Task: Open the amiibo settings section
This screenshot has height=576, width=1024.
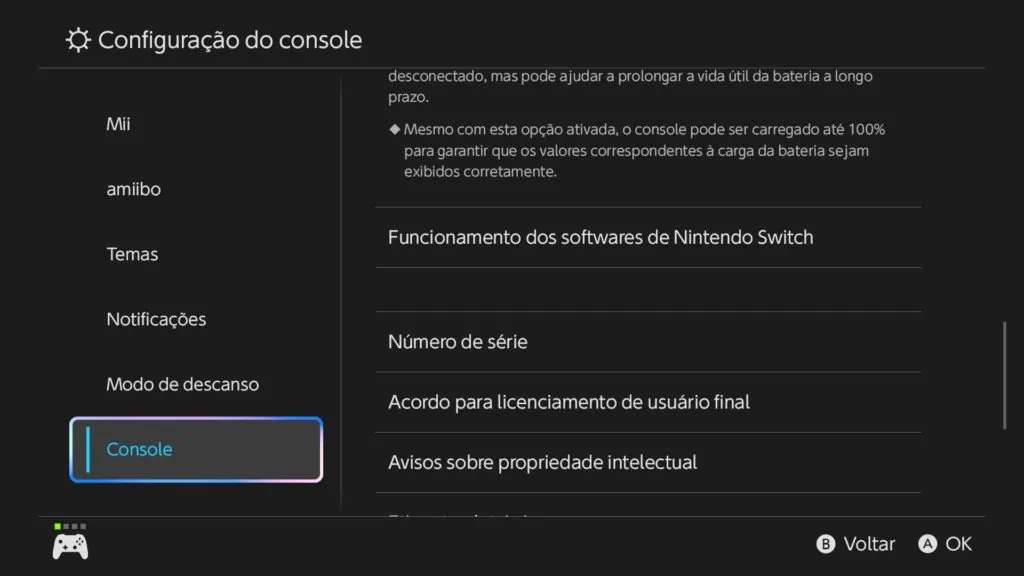Action: click(x=133, y=189)
